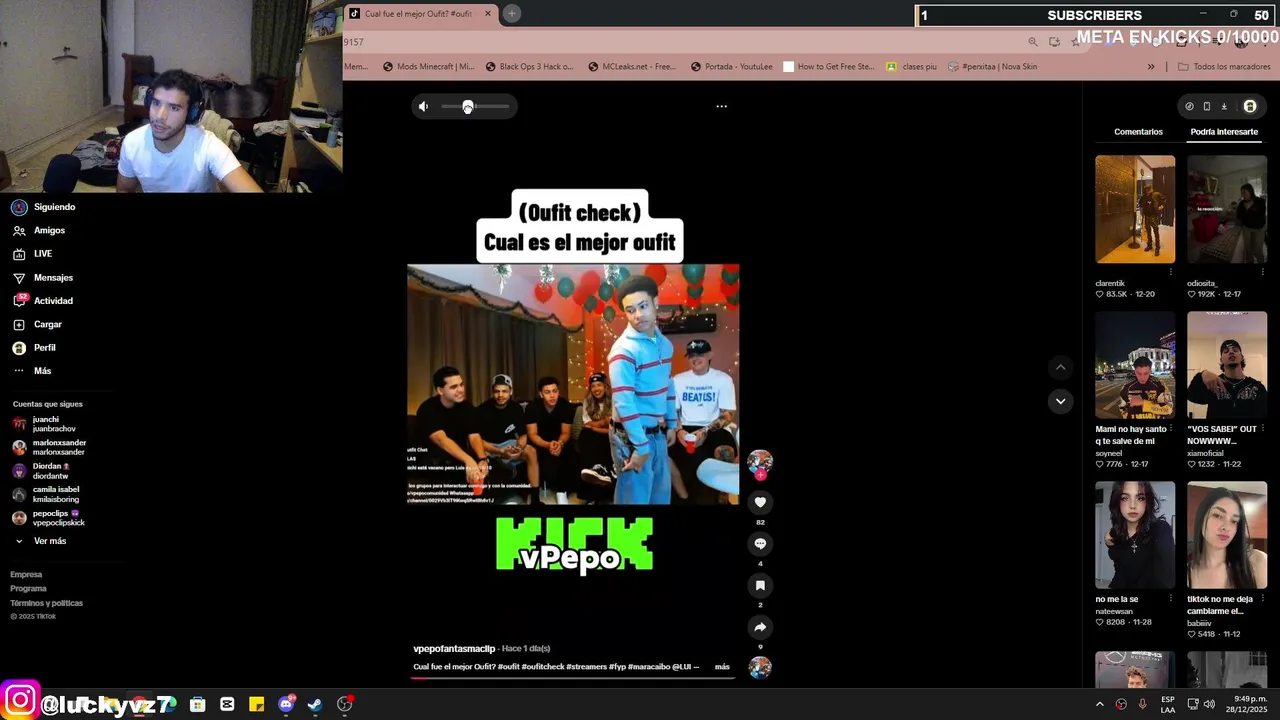Screen dimensions: 1280x720
Task: Open the Programa footer link
Action: coord(28,588)
